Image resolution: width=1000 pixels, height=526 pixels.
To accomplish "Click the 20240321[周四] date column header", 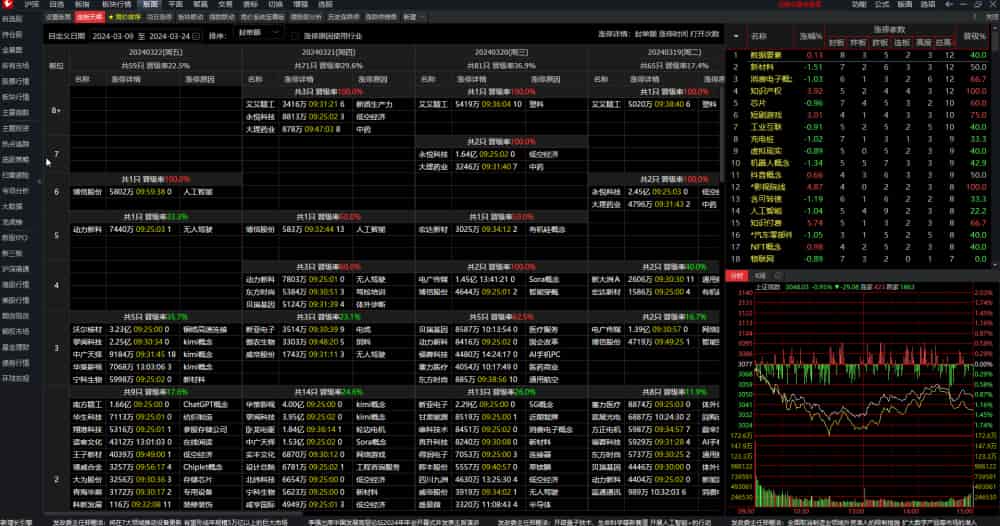I will [x=328, y=52].
